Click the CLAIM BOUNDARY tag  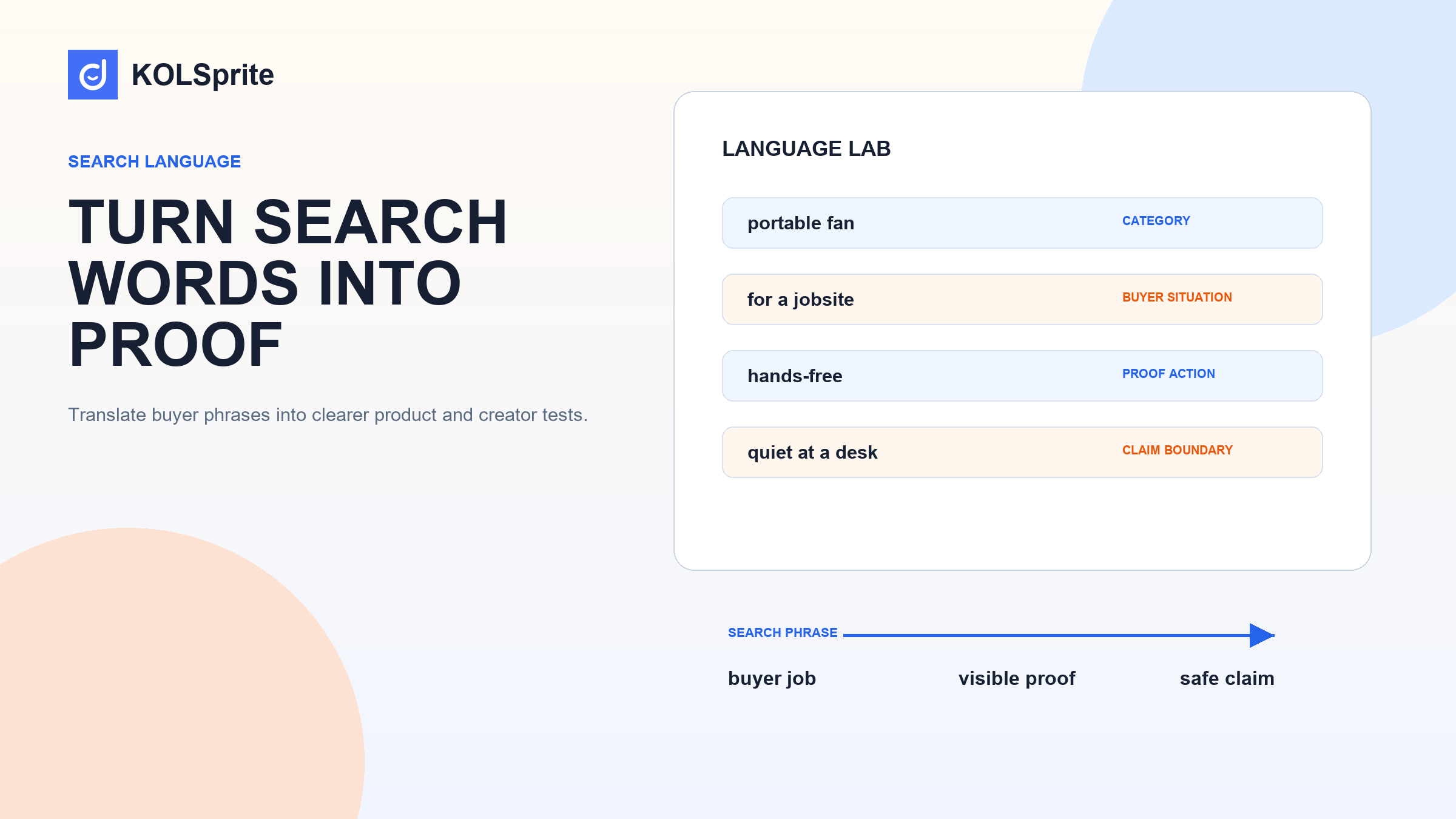pos(1178,450)
